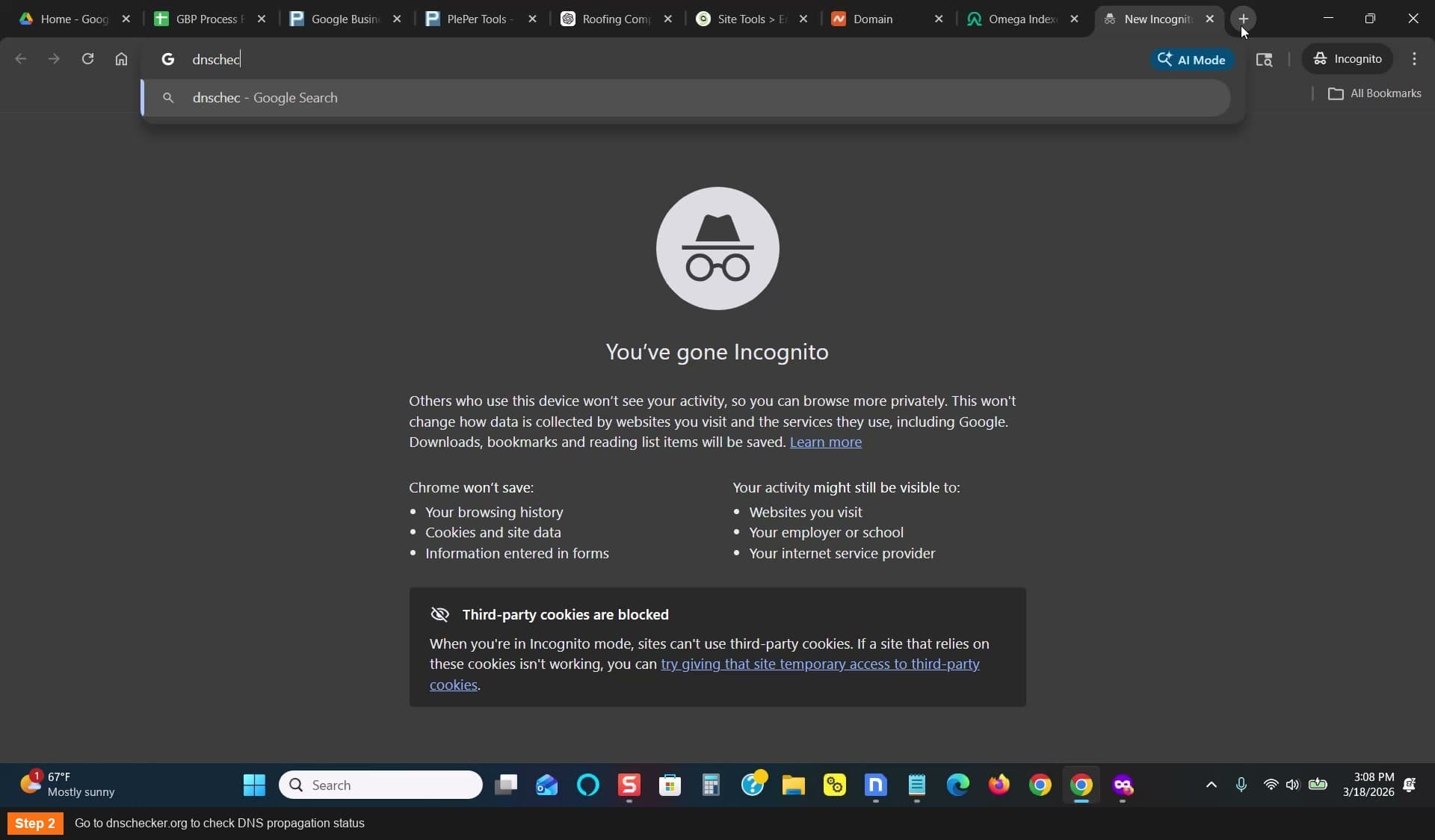Open the yellow gears app on taskbar

click(834, 785)
